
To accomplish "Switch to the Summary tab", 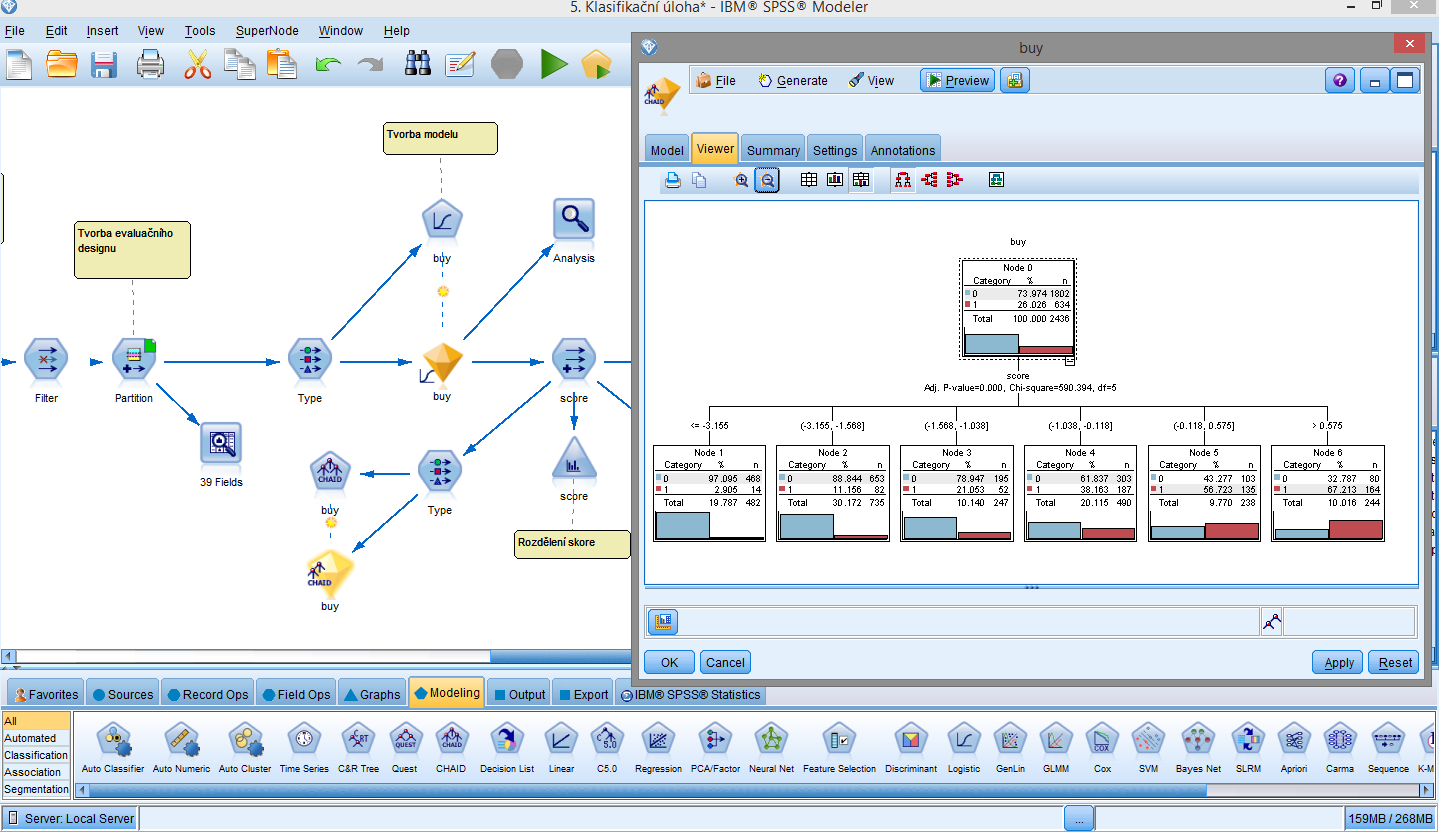I will pos(773,151).
